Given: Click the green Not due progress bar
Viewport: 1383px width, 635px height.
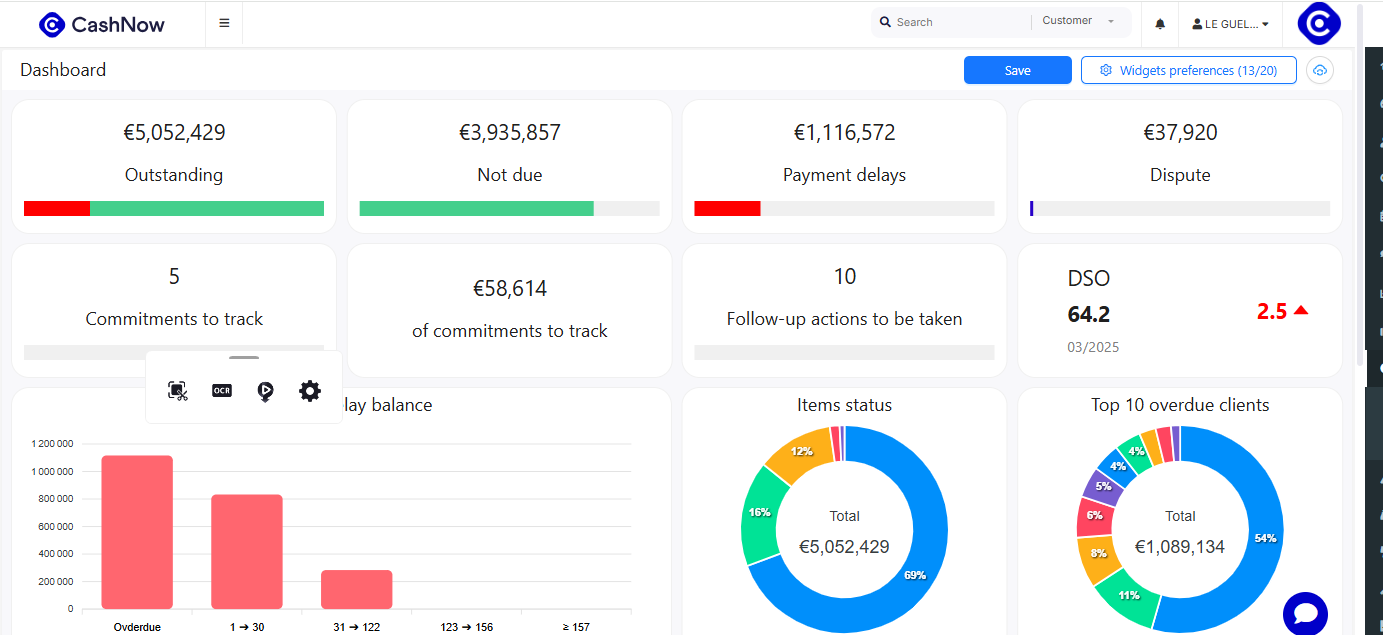Looking at the screenshot, I should tap(476, 208).
